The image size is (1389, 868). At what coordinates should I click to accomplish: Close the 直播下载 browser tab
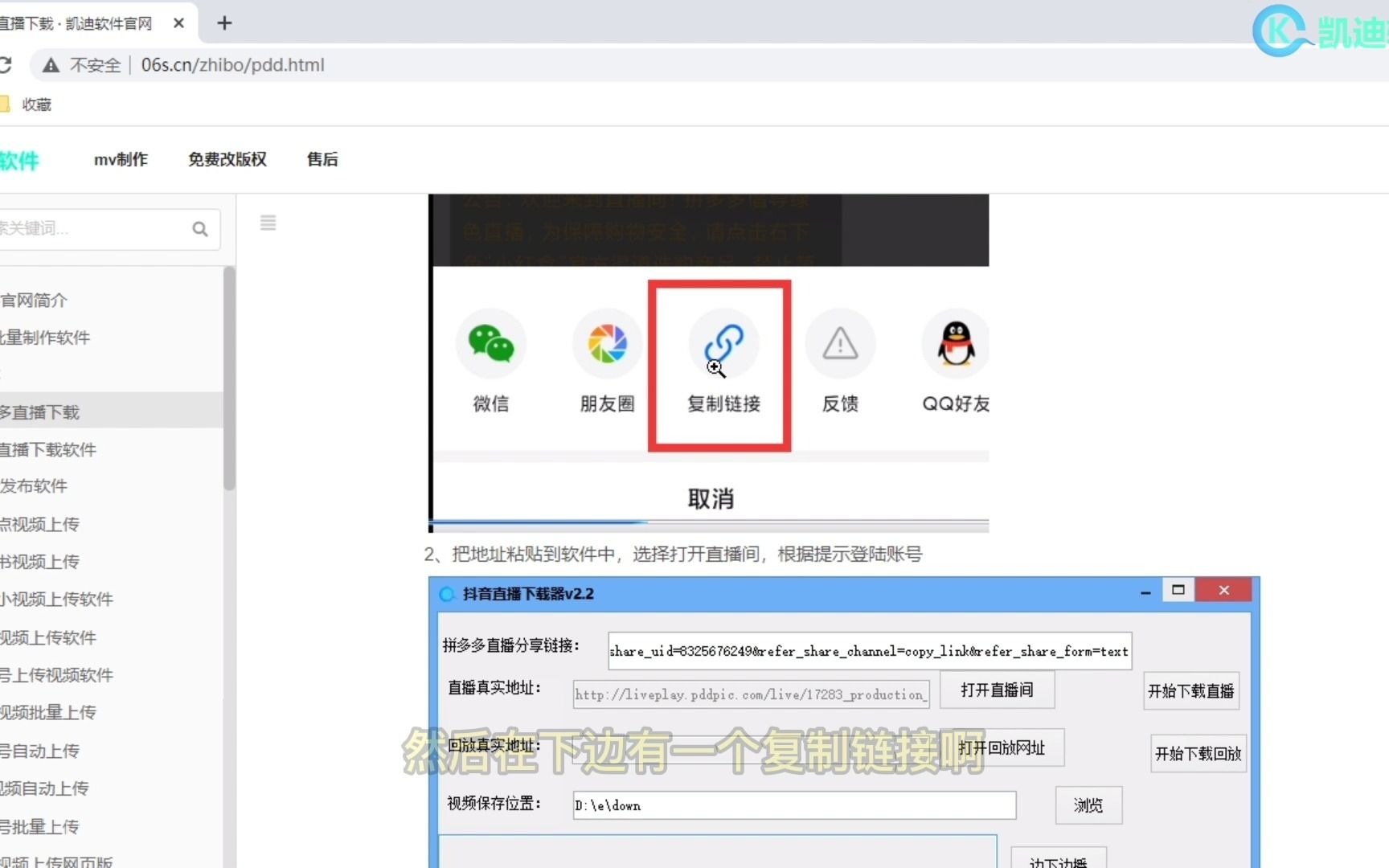pyautogui.click(x=178, y=23)
